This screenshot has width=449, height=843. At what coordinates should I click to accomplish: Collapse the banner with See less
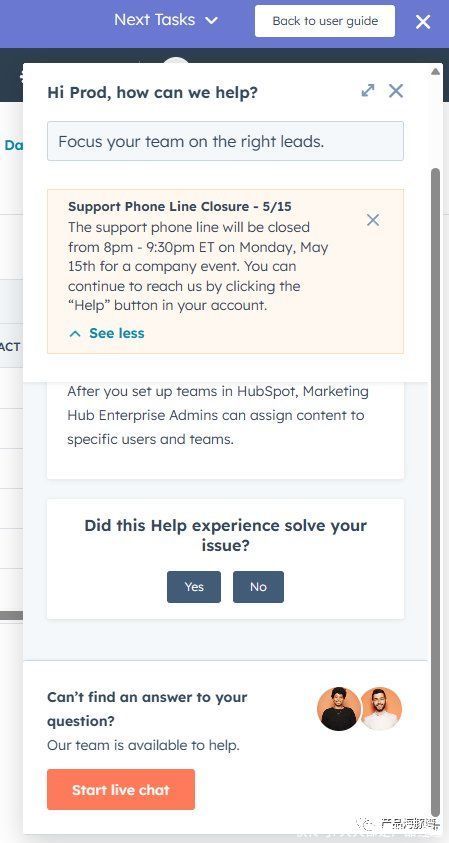pos(117,333)
